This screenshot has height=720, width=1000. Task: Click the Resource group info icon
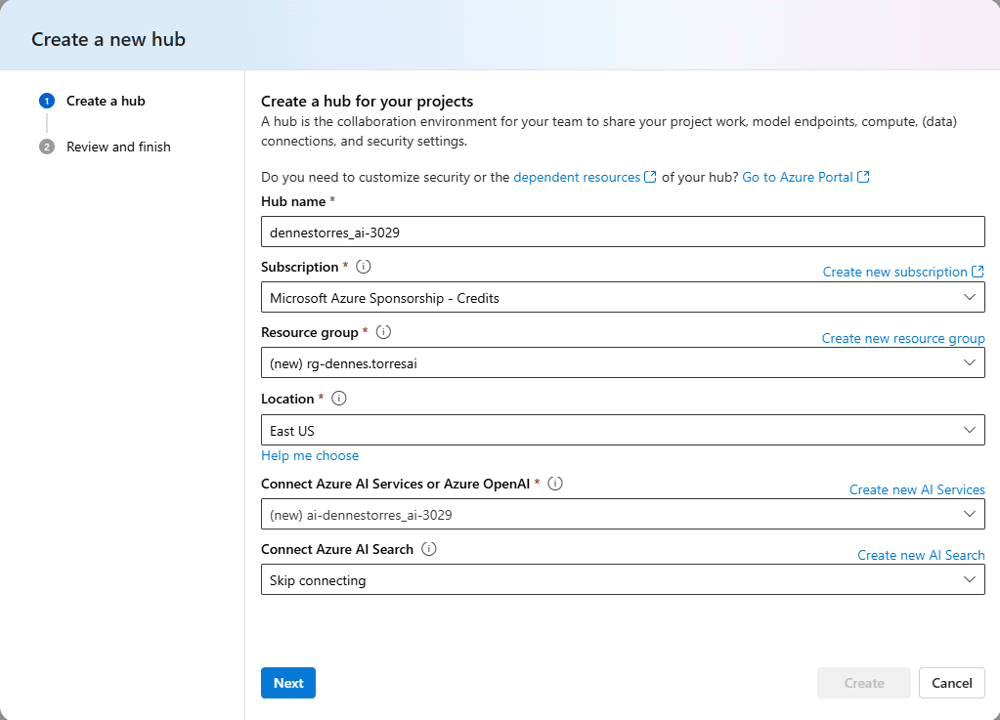[383, 332]
